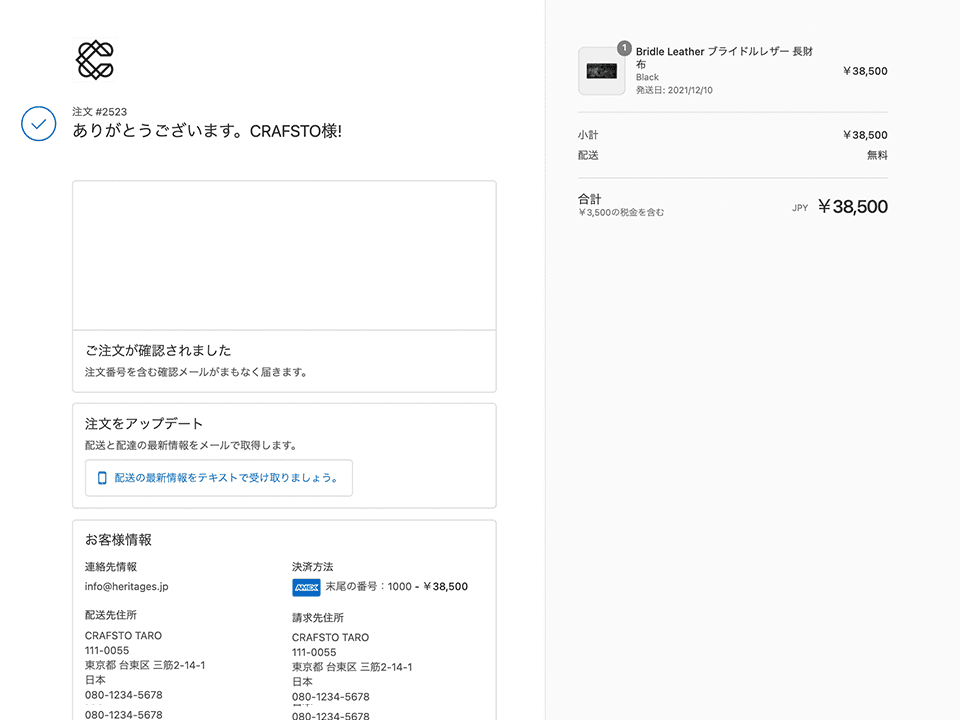Click the 発送日: 2021/12/10 ship date text
Viewport: 960px width, 720px height.
(674, 90)
